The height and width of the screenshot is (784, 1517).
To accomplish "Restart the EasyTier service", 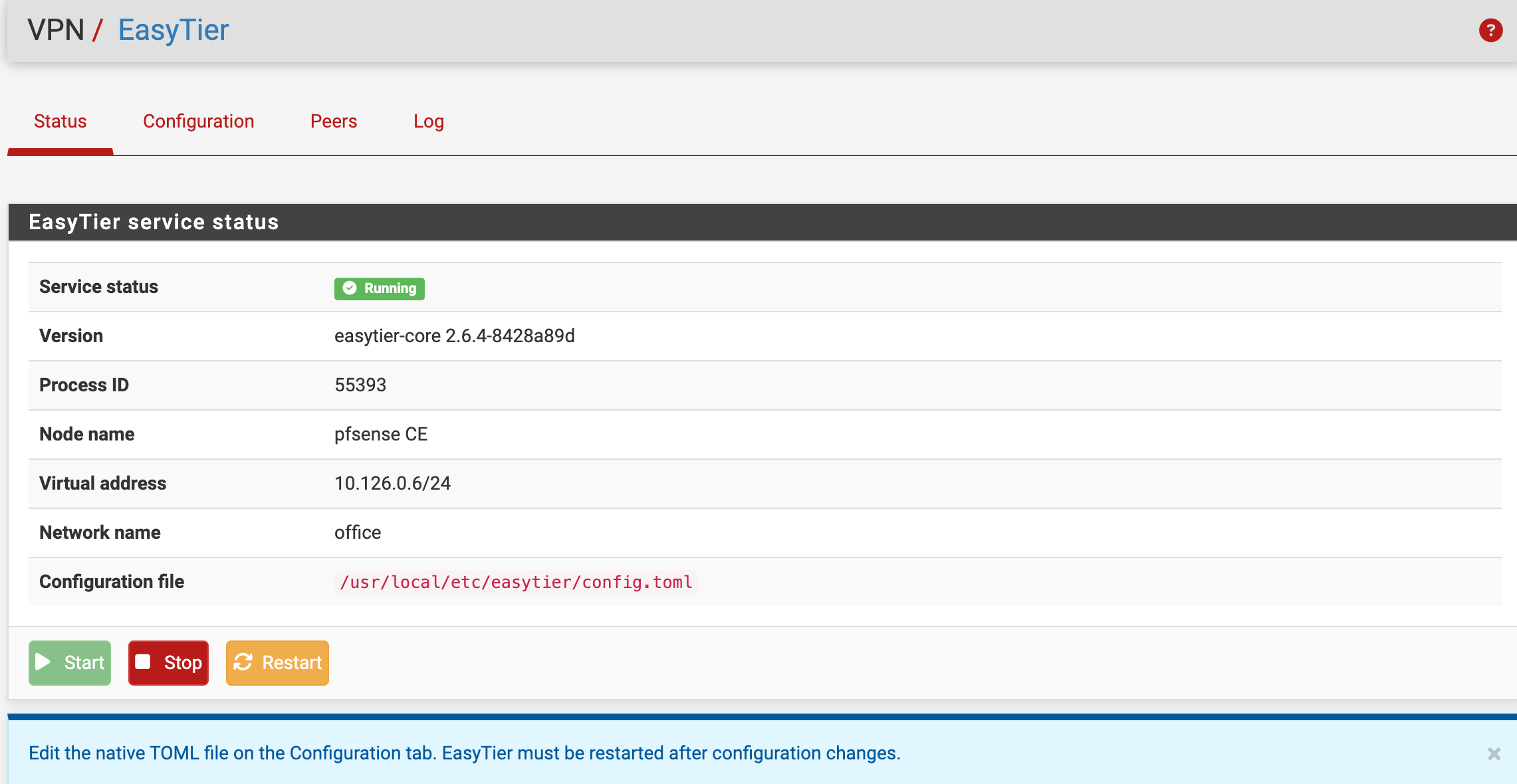I will pos(277,662).
